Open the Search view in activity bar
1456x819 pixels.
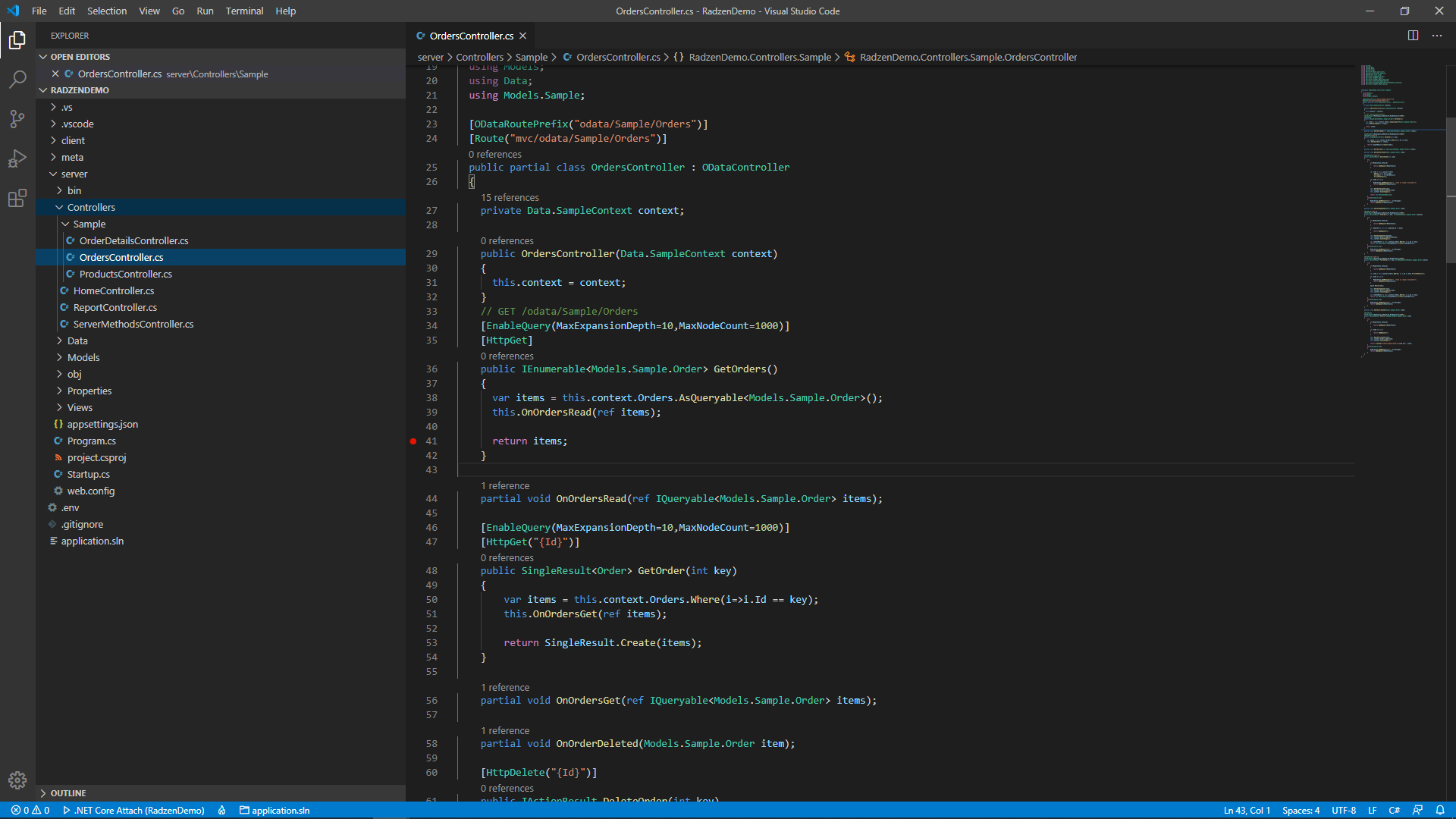click(17, 79)
